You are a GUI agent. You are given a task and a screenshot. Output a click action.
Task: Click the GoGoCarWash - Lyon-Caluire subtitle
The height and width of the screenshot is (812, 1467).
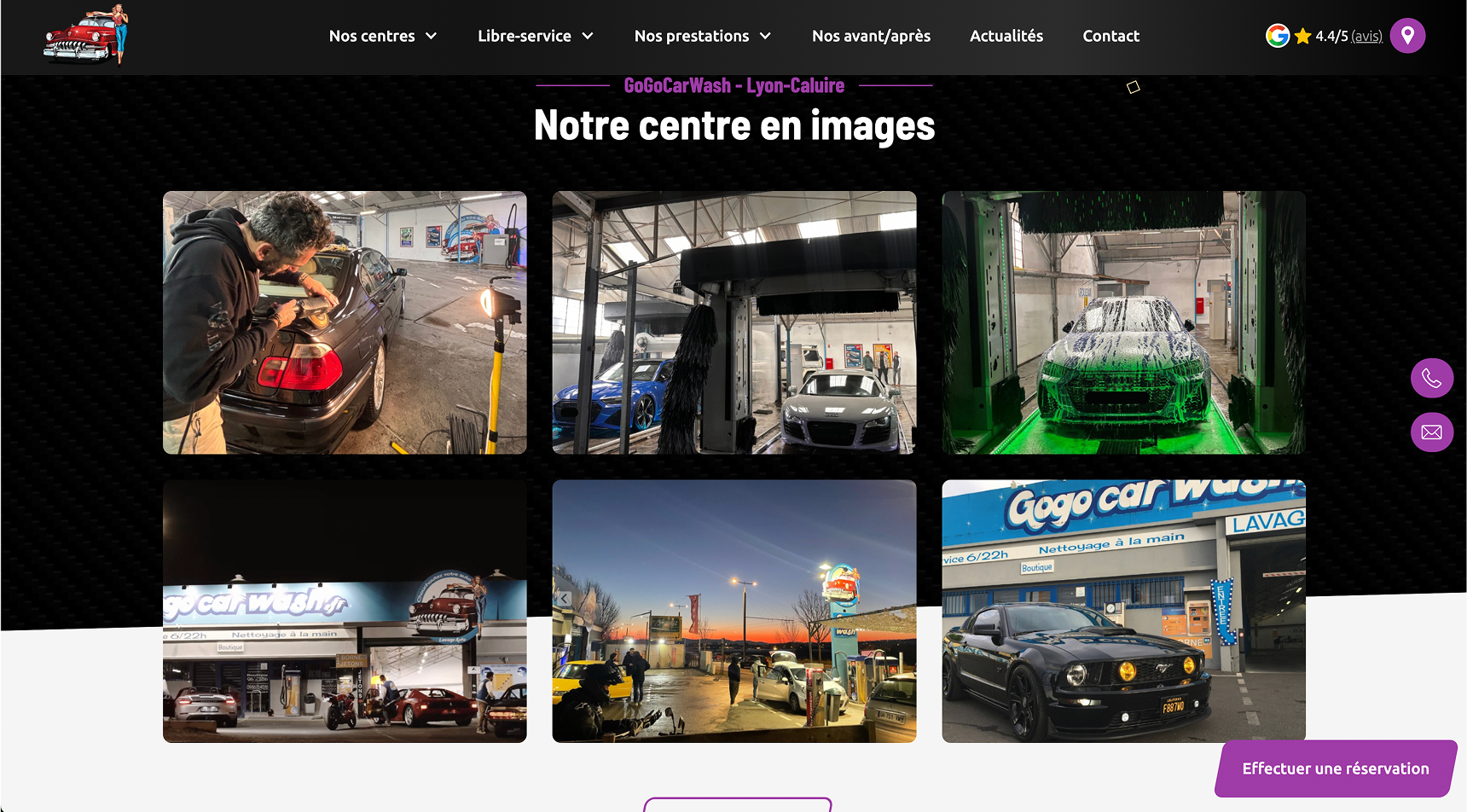click(733, 85)
